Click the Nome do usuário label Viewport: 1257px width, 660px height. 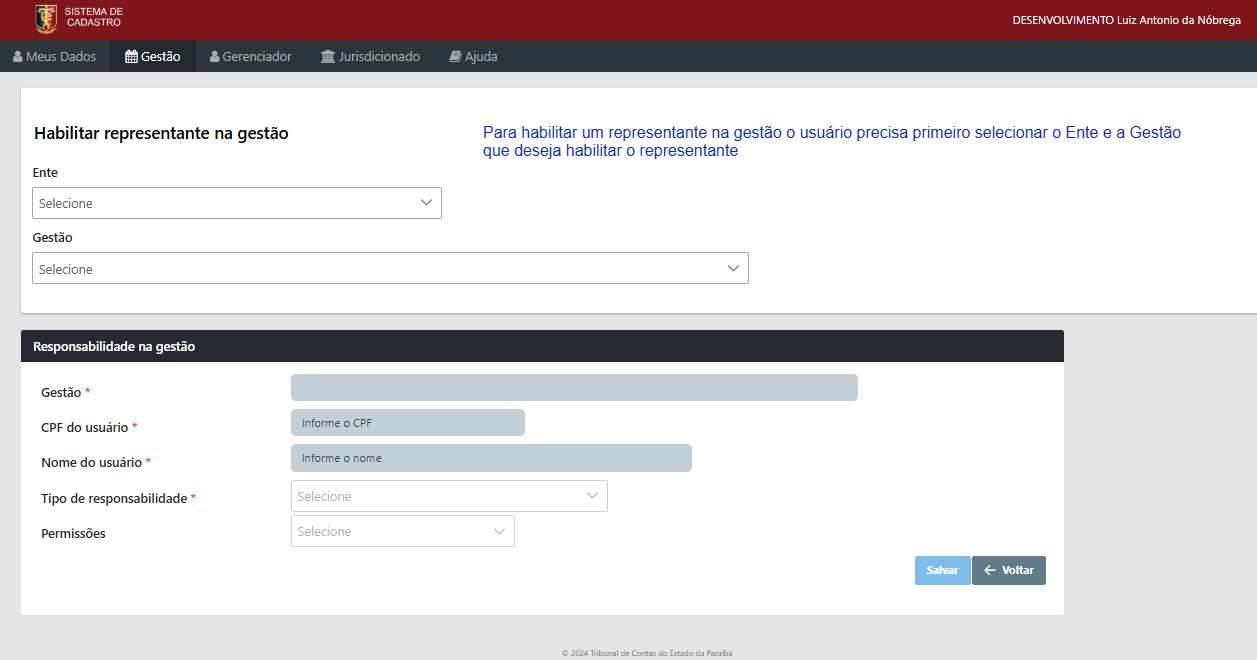[x=92, y=463]
